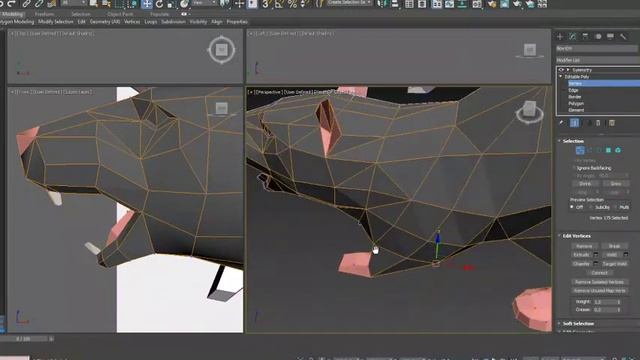The image size is (640, 360).
Task: Click the Grow selection button
Action: click(616, 184)
